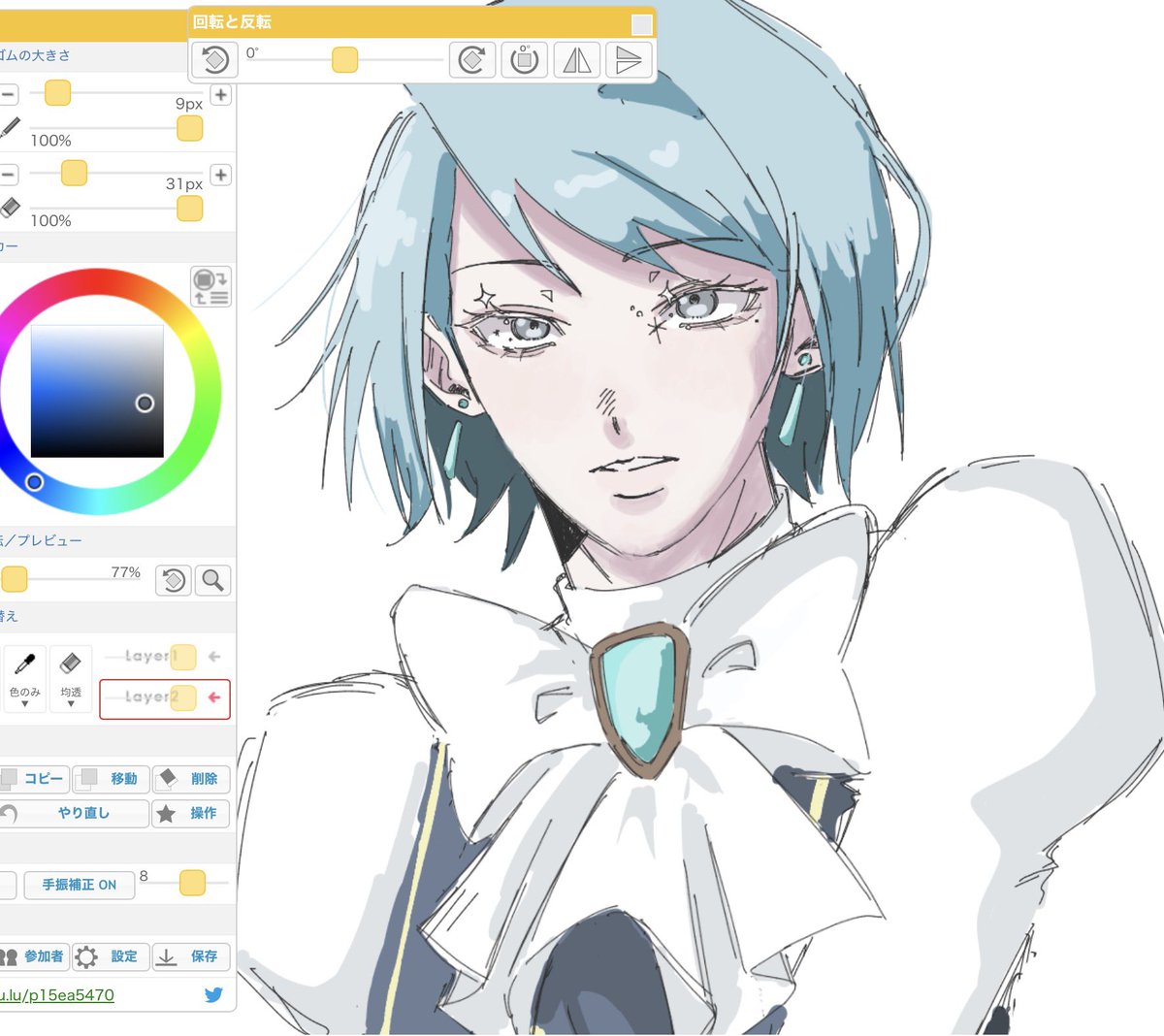Pick a shade in the saturation square

(x=97, y=391)
